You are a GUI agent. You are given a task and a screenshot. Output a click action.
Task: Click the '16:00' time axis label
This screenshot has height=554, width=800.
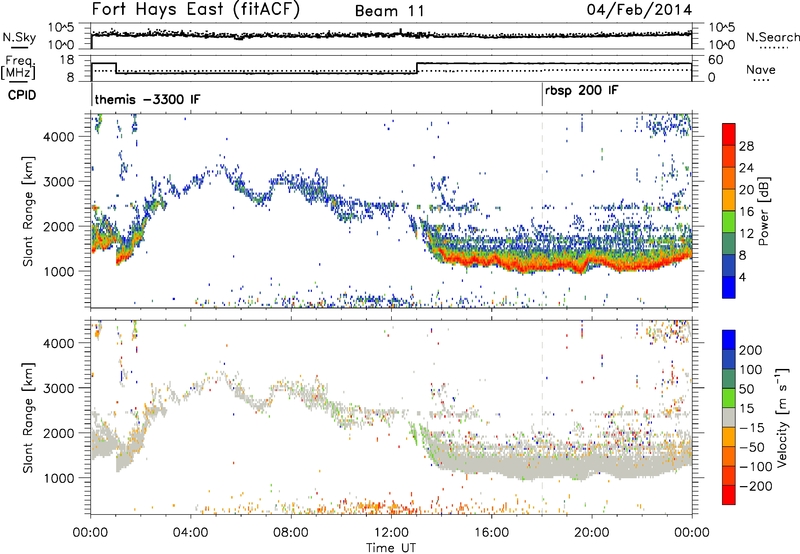tap(491, 533)
